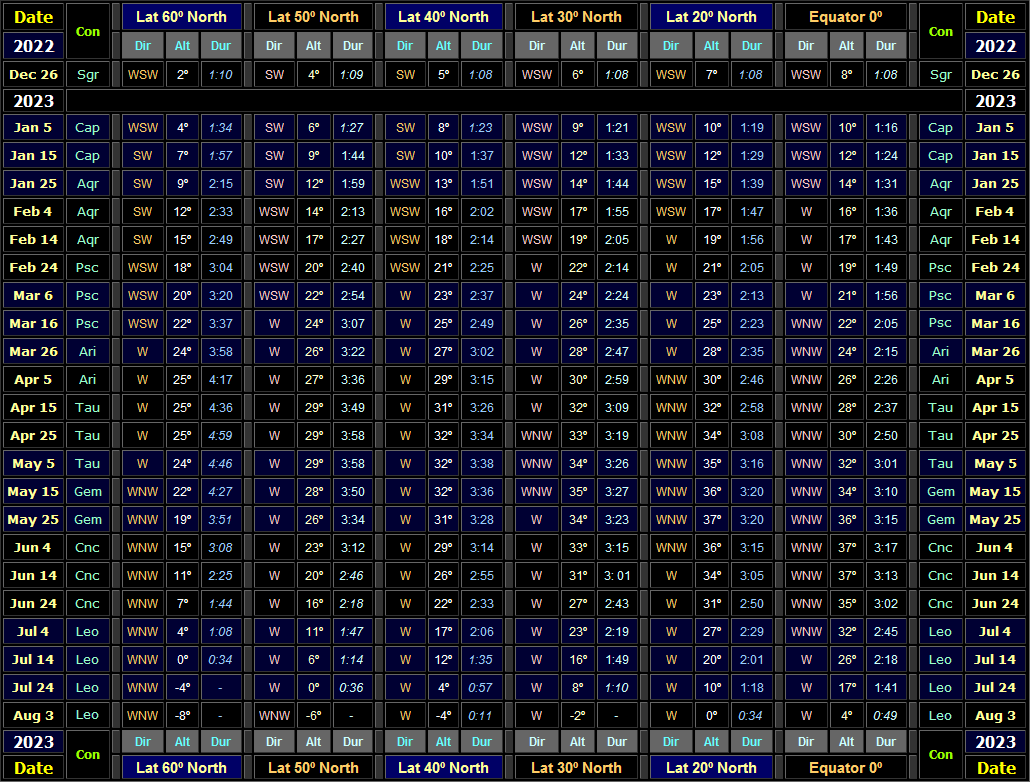
Task: Click the top Alt subheader under Lat 30° North
Action: (x=577, y=45)
